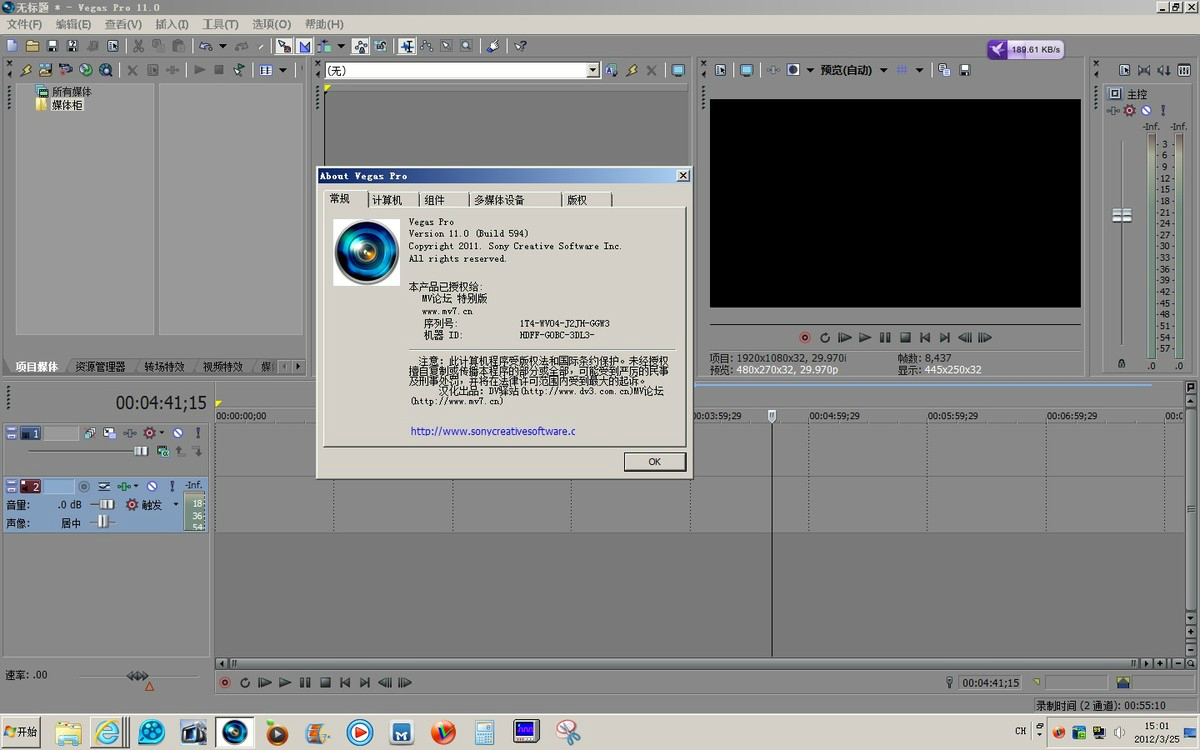Screen dimensions: 1200x750
Task: Toggle Enable Snapping in the main toolbar
Action: tap(284, 46)
